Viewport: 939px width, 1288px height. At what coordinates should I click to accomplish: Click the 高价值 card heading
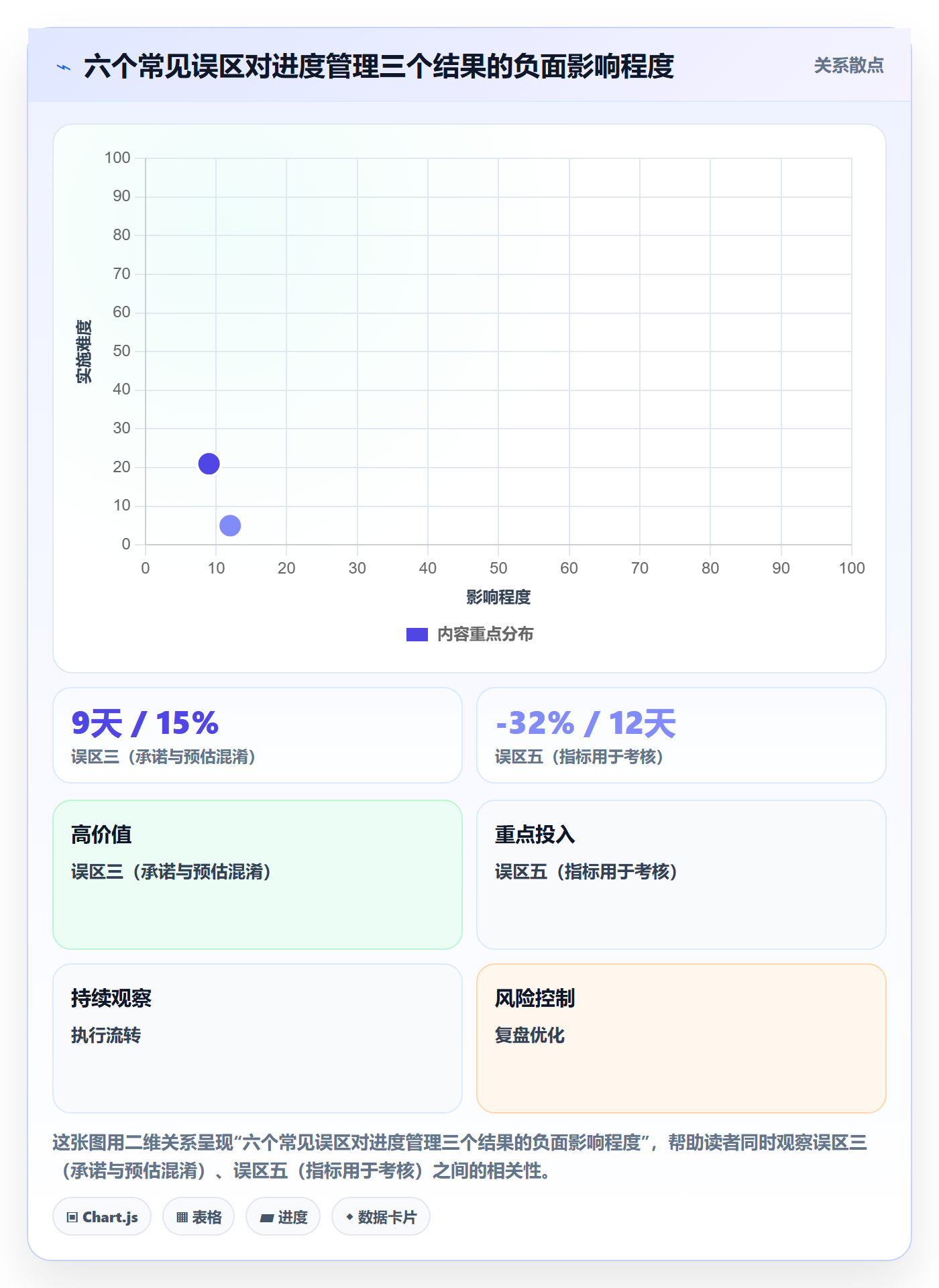pyautogui.click(x=101, y=835)
